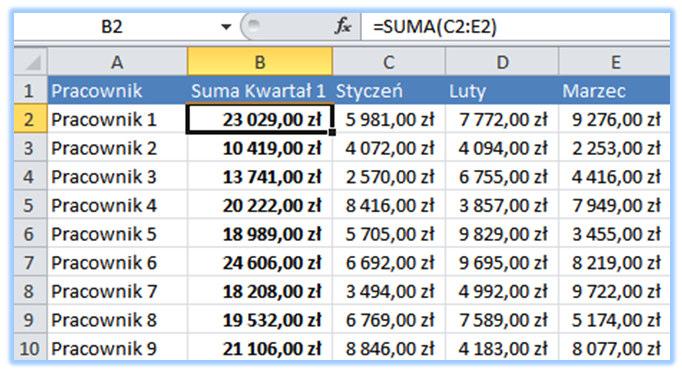Image resolution: width=682 pixels, height=373 pixels.
Task: Click Luty value 7 772,00 zł
Action: point(502,119)
